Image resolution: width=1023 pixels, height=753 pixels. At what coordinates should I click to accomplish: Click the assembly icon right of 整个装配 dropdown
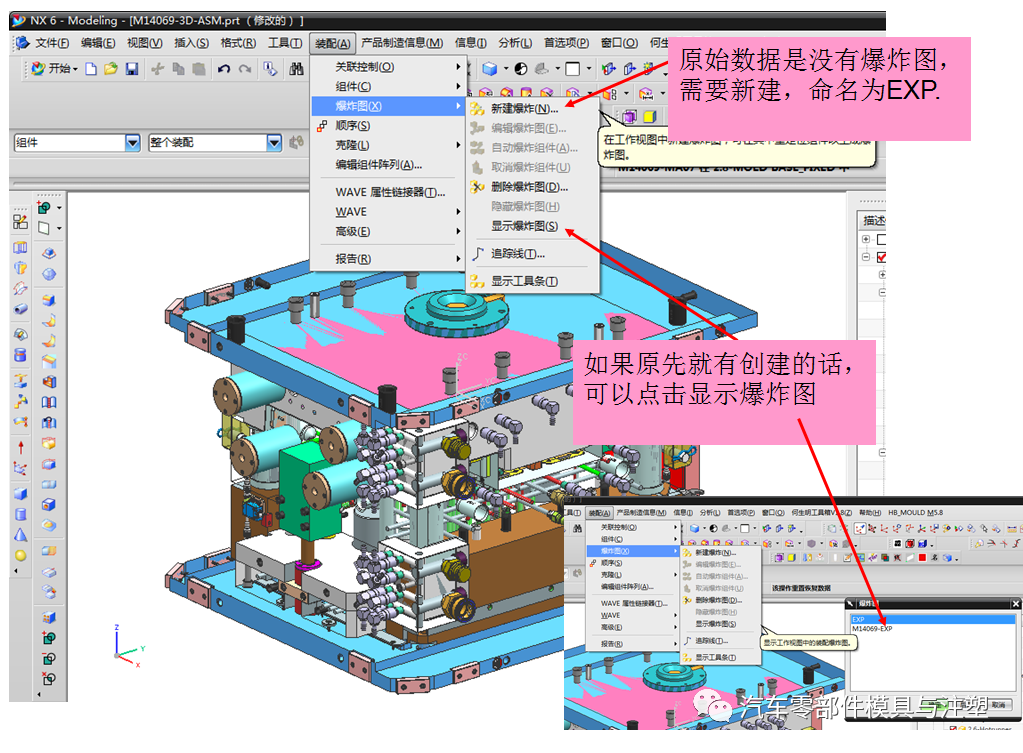coord(296,142)
